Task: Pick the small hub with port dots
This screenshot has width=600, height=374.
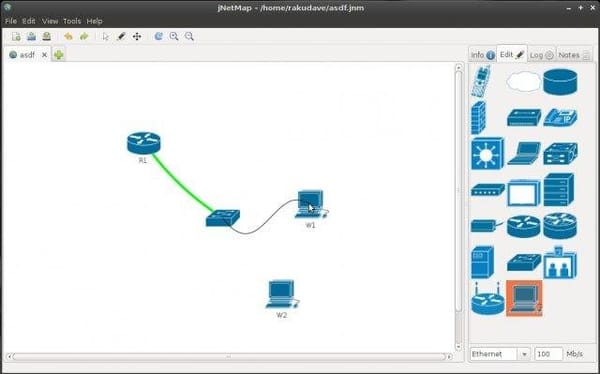Action: [x=488, y=190]
